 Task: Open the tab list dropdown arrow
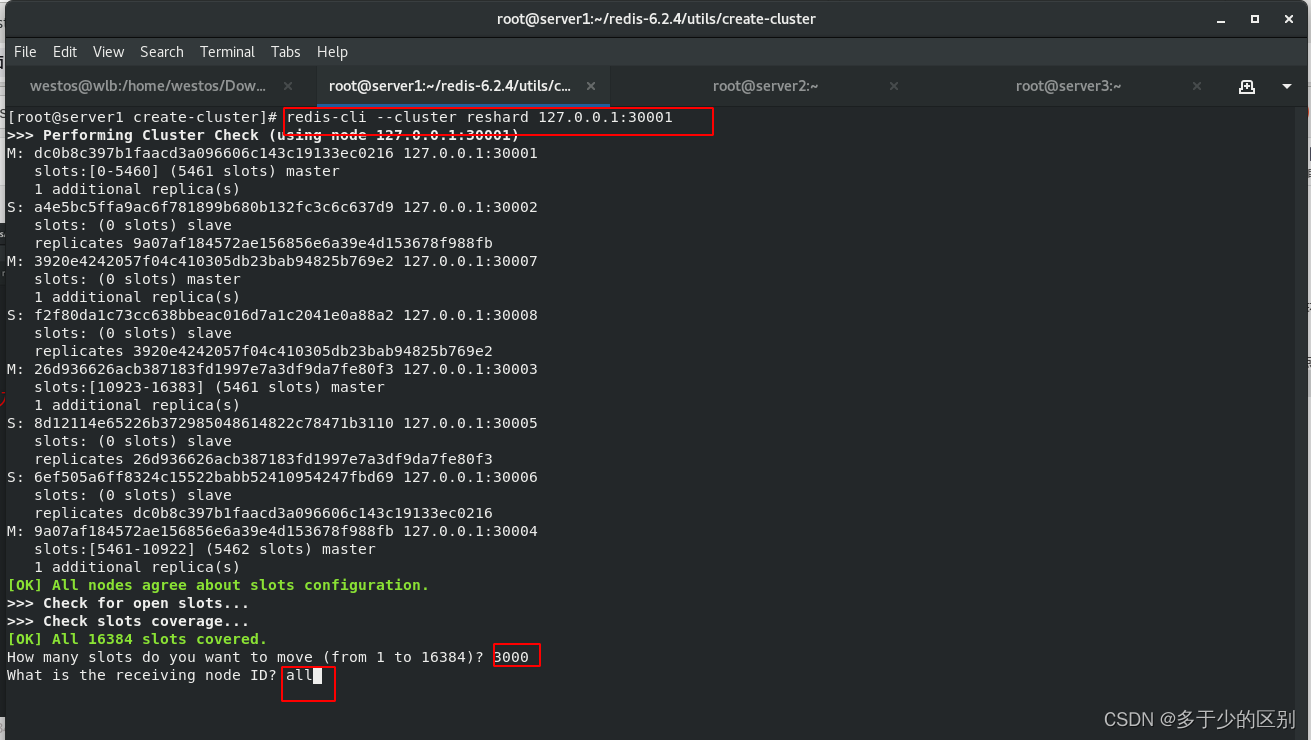(1287, 87)
